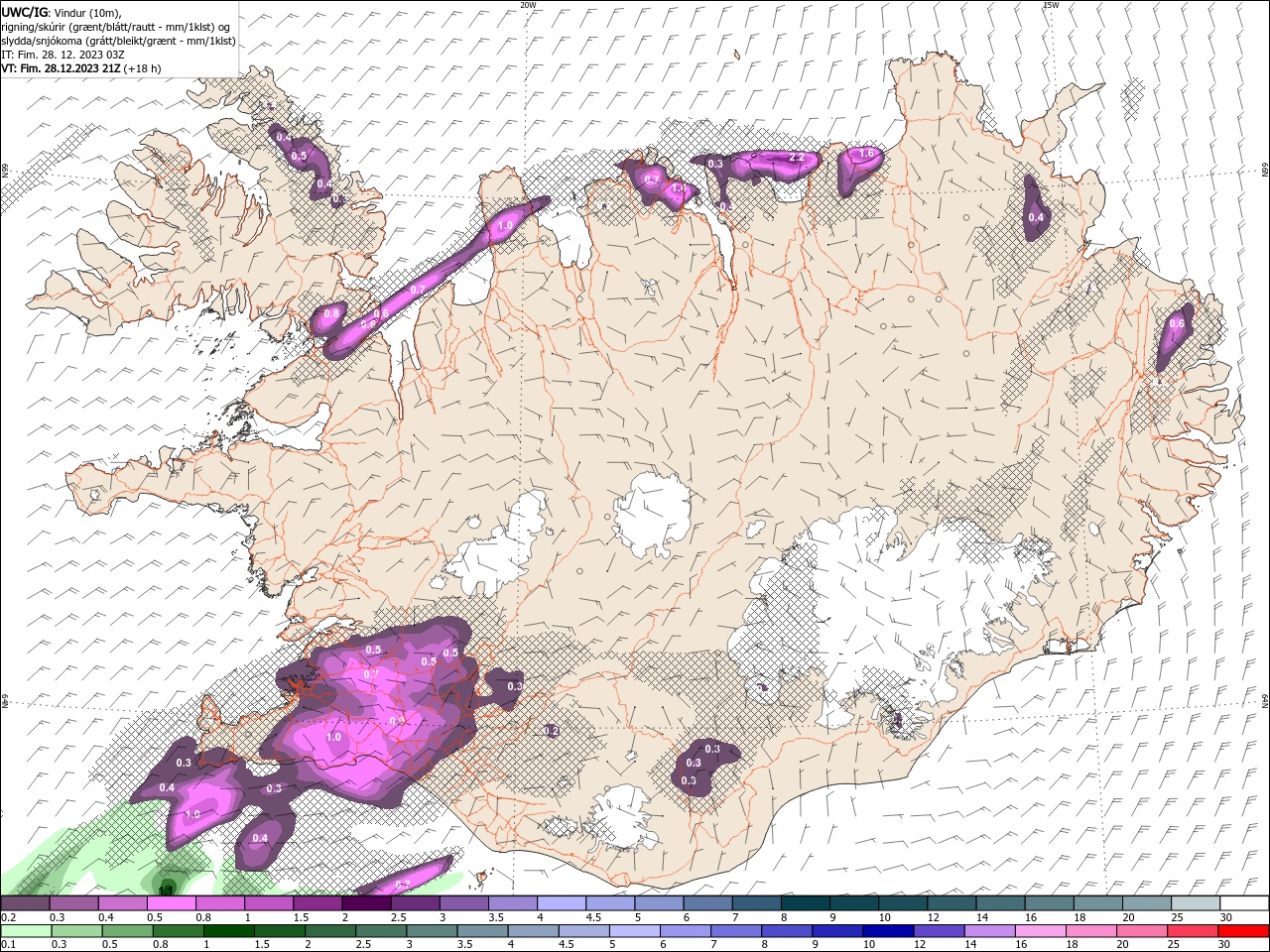This screenshot has height=952, width=1270.
Task: Click the '1.6' snowfall value on north coast
Action: [866, 153]
